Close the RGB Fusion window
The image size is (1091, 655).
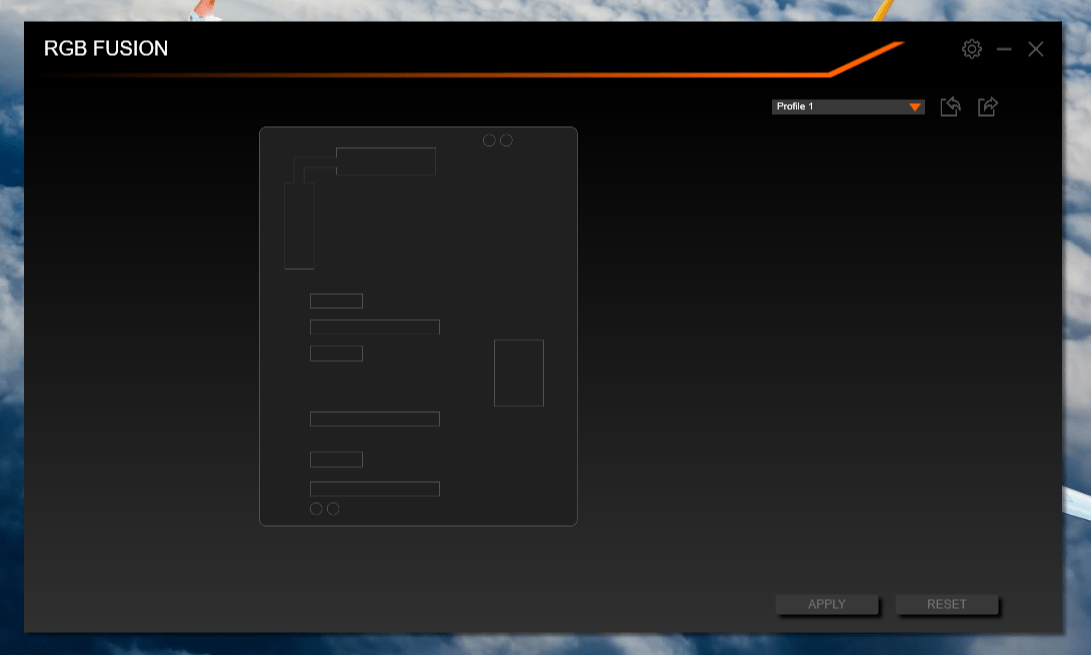click(1035, 49)
